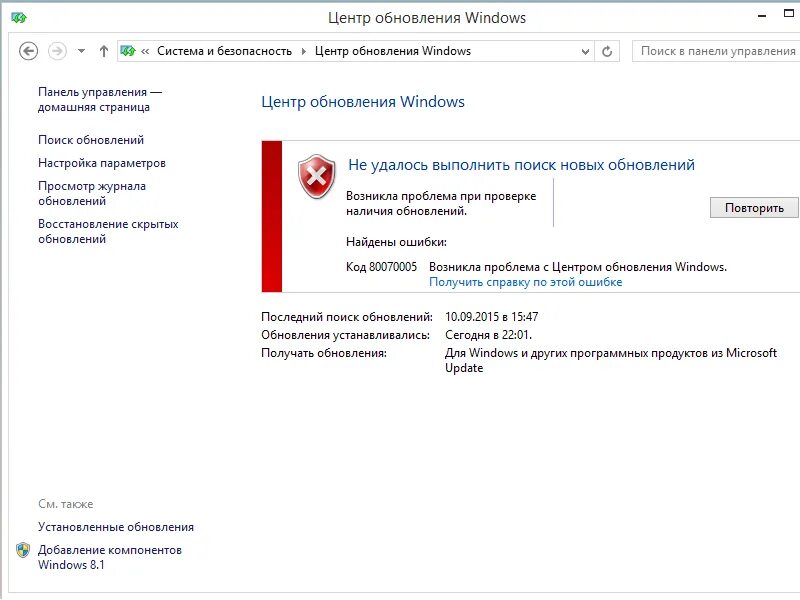The height and width of the screenshot is (600, 800).
Task: Click the Найдены ошибки label
Action: [x=396, y=242]
